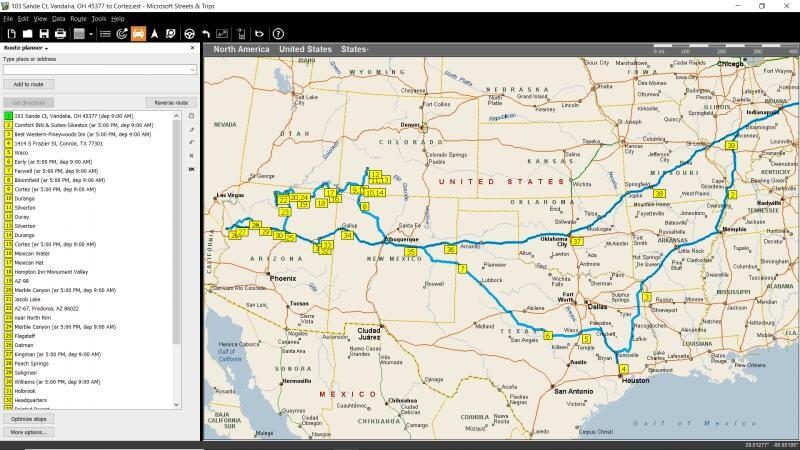Screen dimensions: 800x450
Task: Open the Route menu
Action: point(78,18)
